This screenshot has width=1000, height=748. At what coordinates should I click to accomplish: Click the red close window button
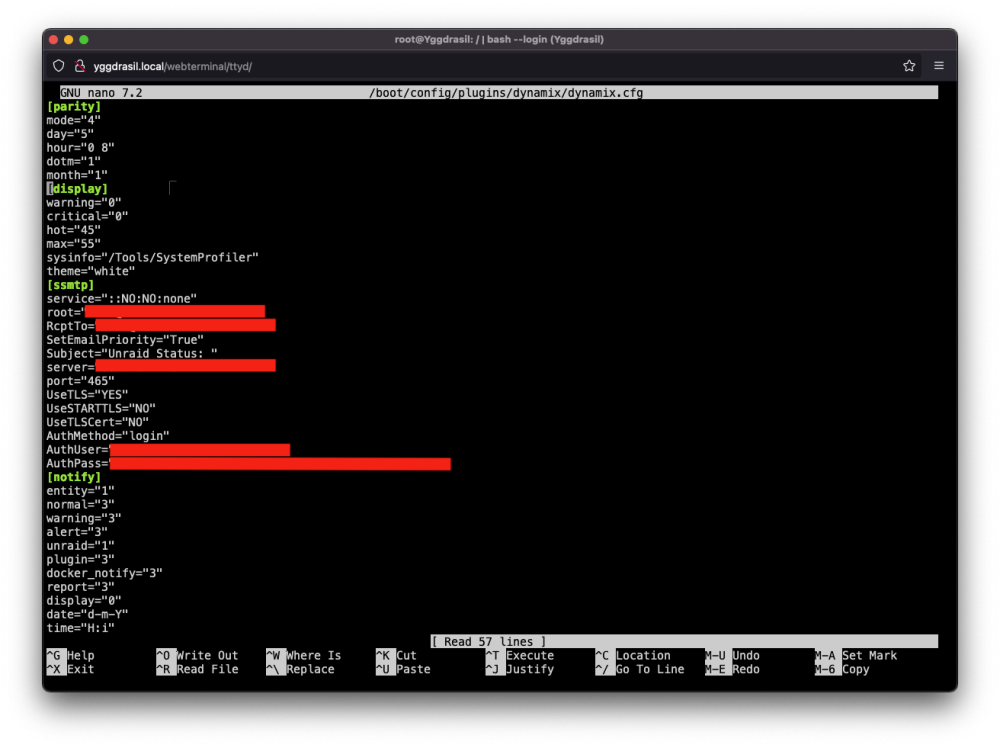54,40
